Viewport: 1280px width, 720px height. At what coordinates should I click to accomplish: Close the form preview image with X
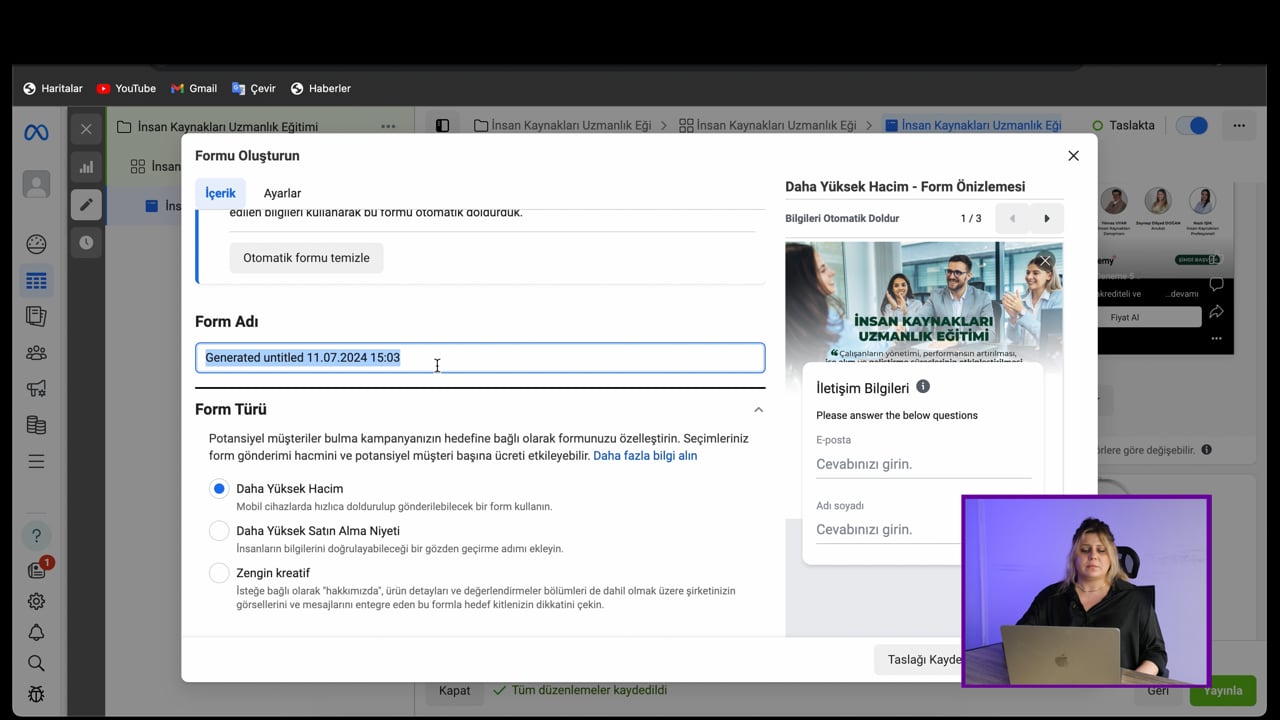tap(1045, 261)
